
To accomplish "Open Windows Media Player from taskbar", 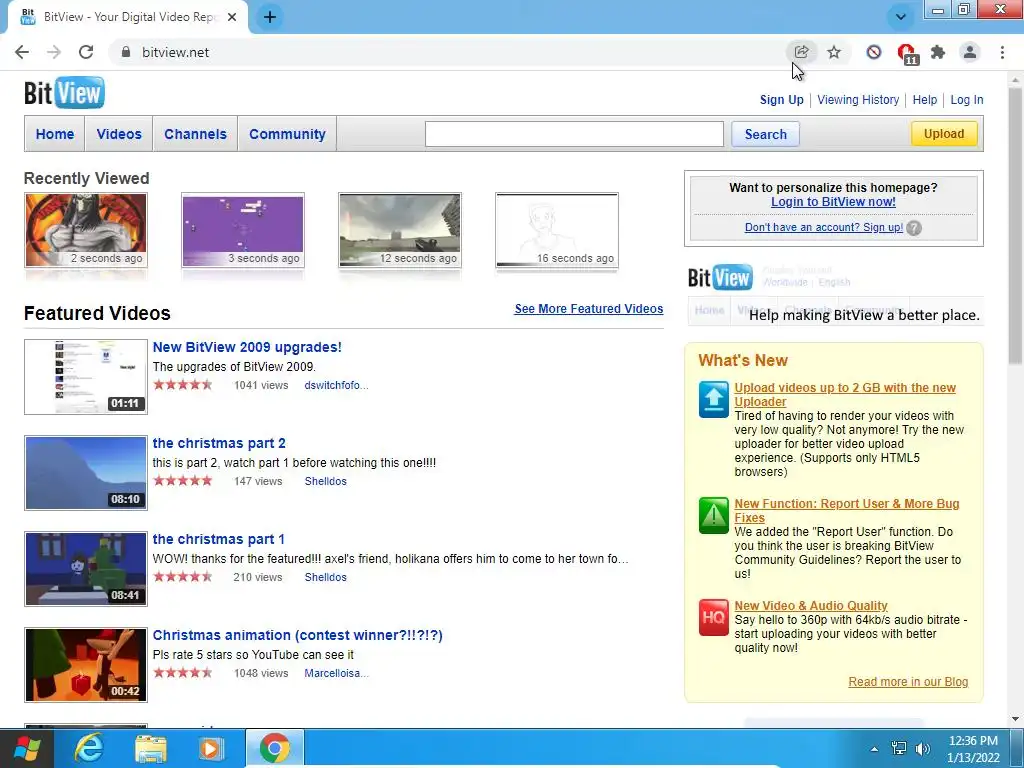I will (x=211, y=748).
